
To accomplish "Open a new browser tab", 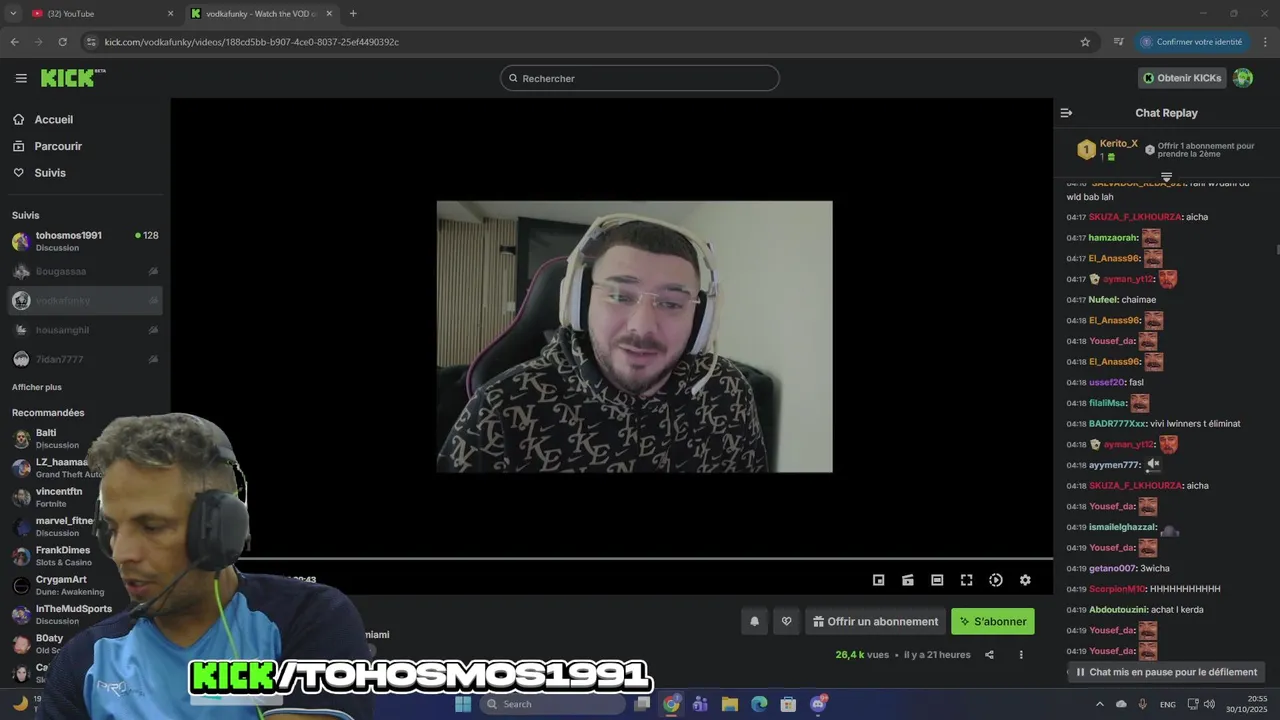I will click(353, 14).
